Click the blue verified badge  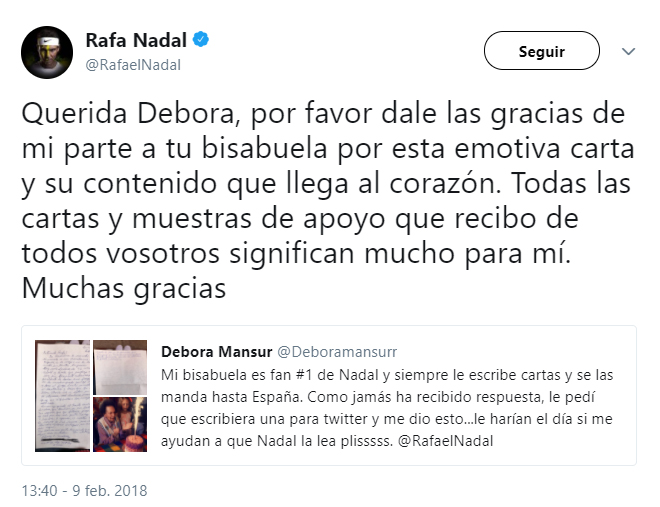(x=201, y=40)
